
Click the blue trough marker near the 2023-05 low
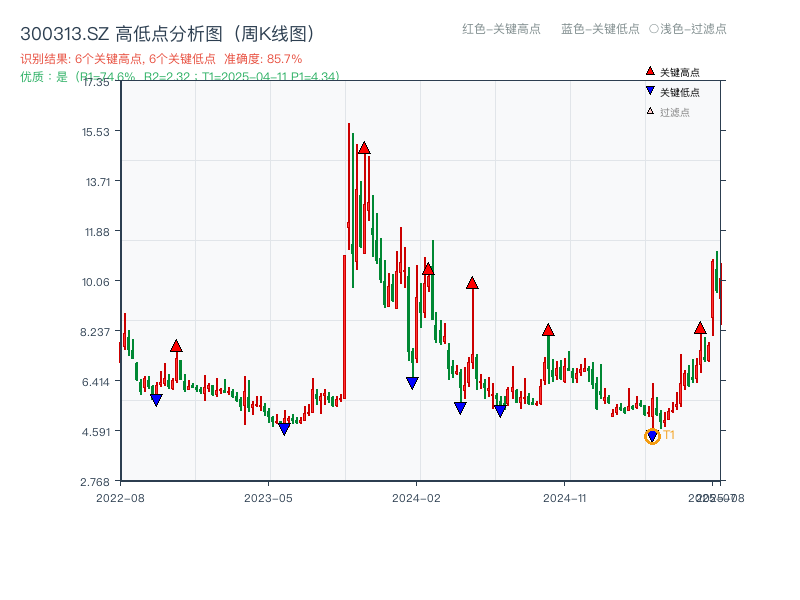(x=284, y=427)
